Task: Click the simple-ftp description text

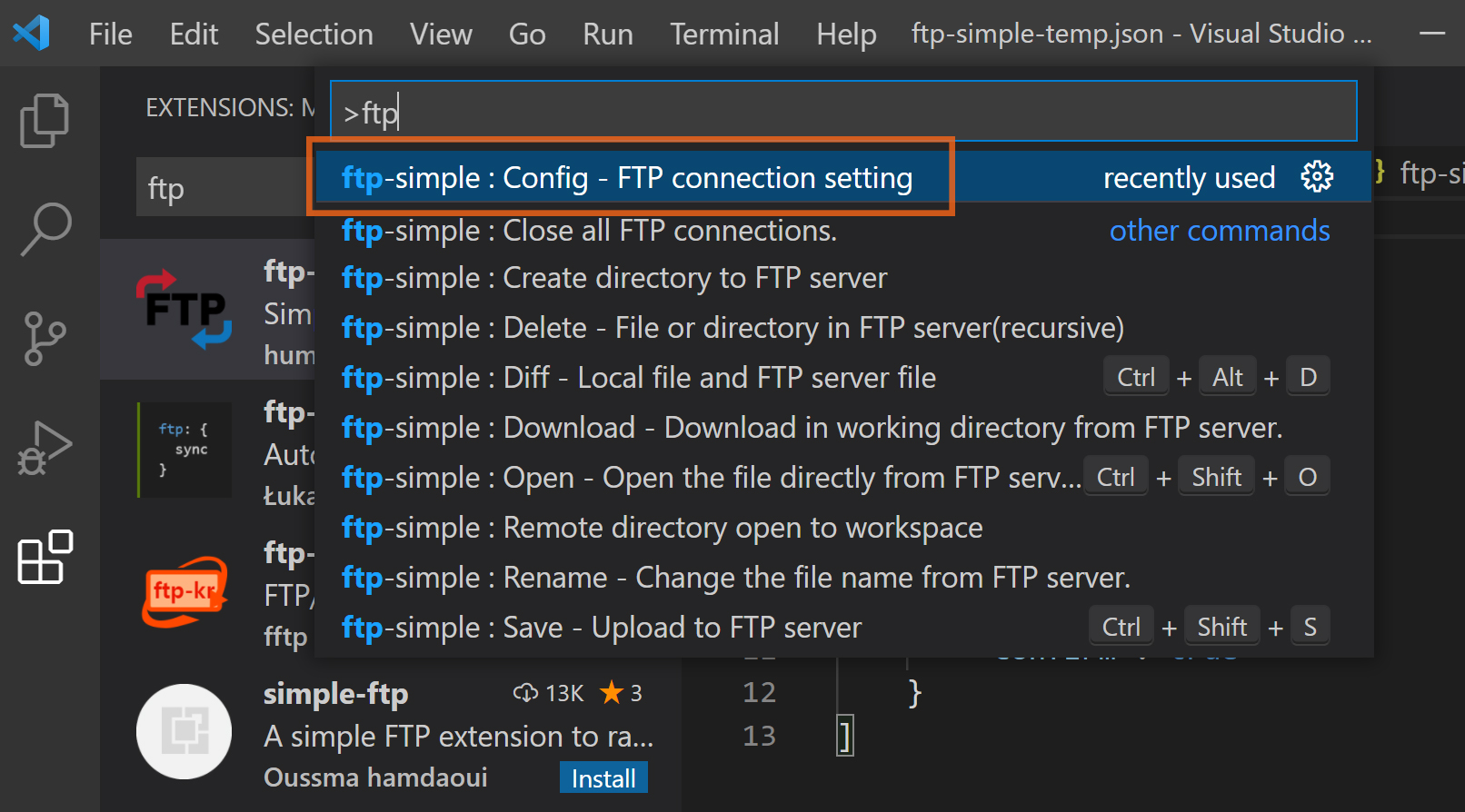Action: tap(459, 736)
